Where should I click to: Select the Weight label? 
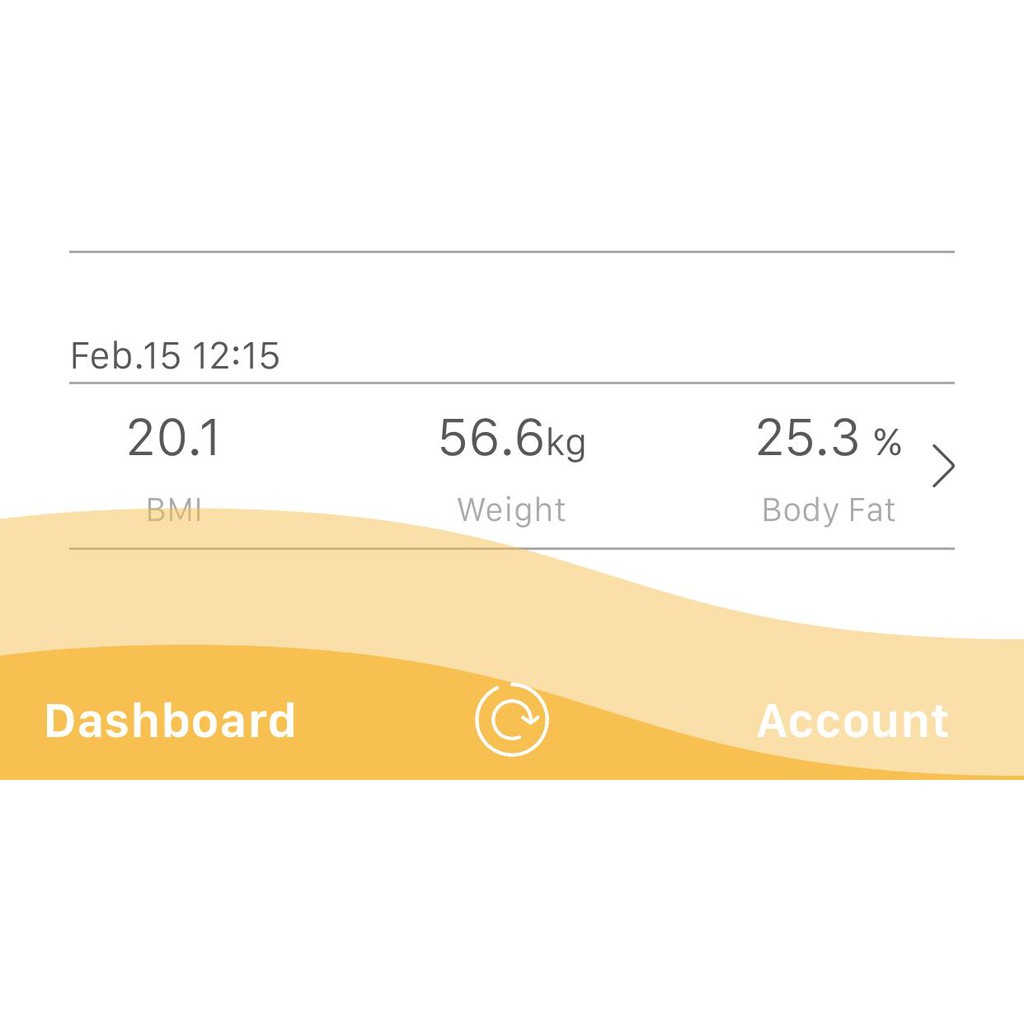511,510
